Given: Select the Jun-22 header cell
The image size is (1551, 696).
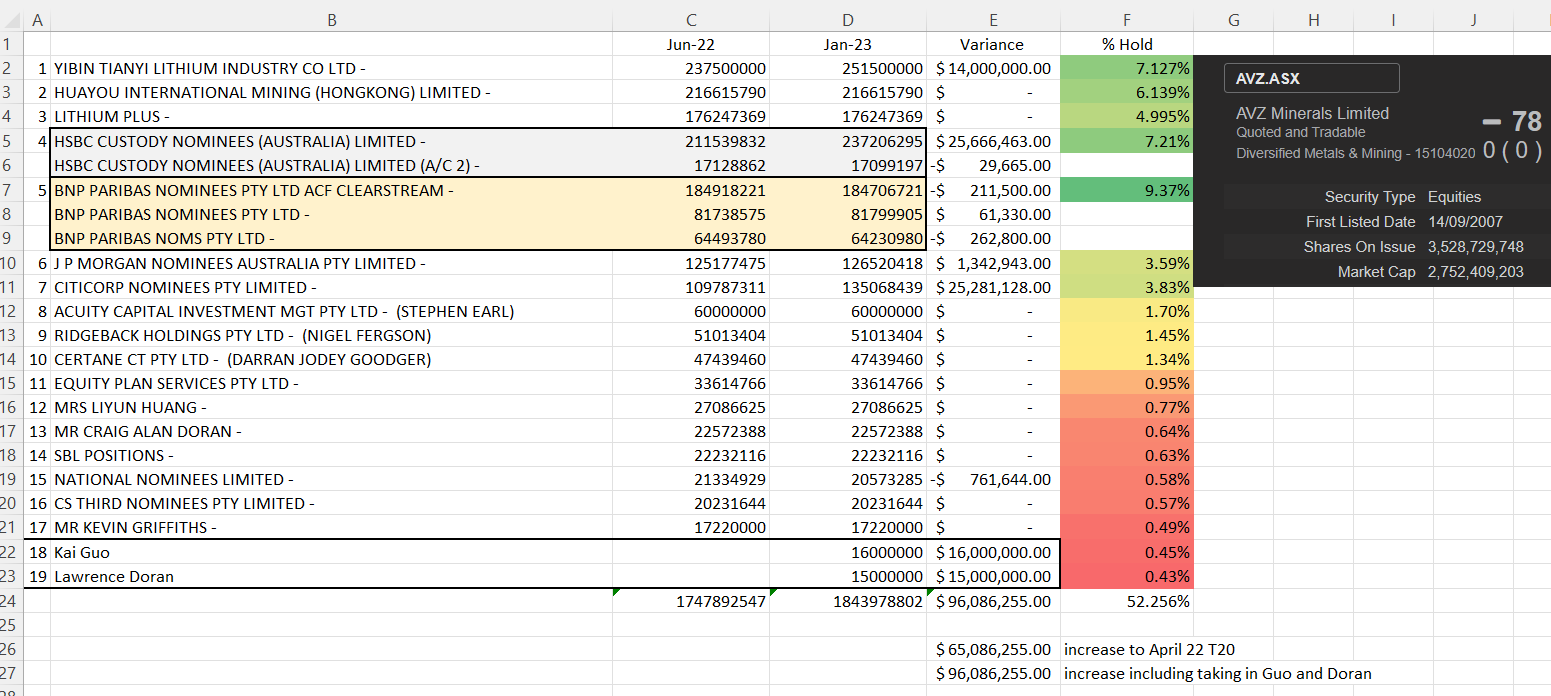Looking at the screenshot, I should tap(691, 44).
